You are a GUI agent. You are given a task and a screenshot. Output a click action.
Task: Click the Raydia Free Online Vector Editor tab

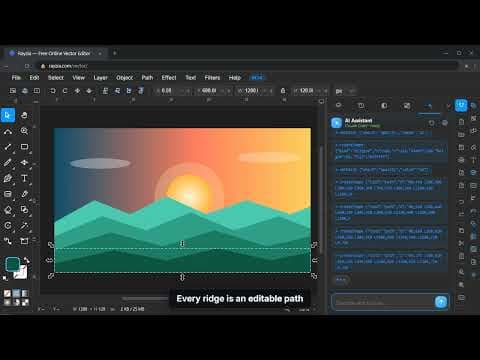[55, 53]
